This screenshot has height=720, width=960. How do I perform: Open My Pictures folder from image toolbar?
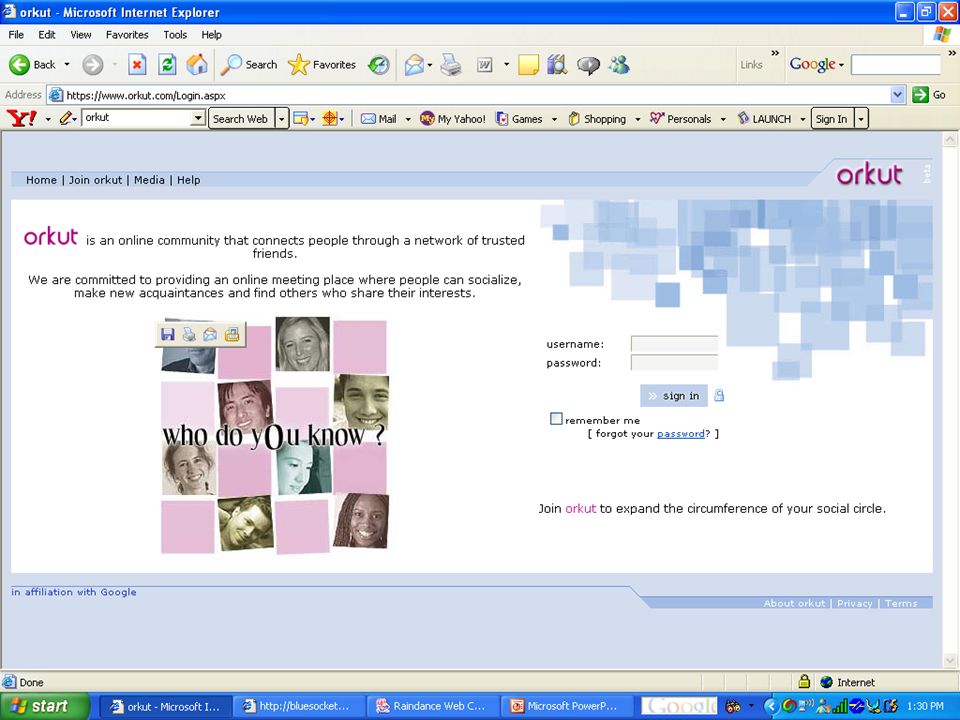(231, 334)
